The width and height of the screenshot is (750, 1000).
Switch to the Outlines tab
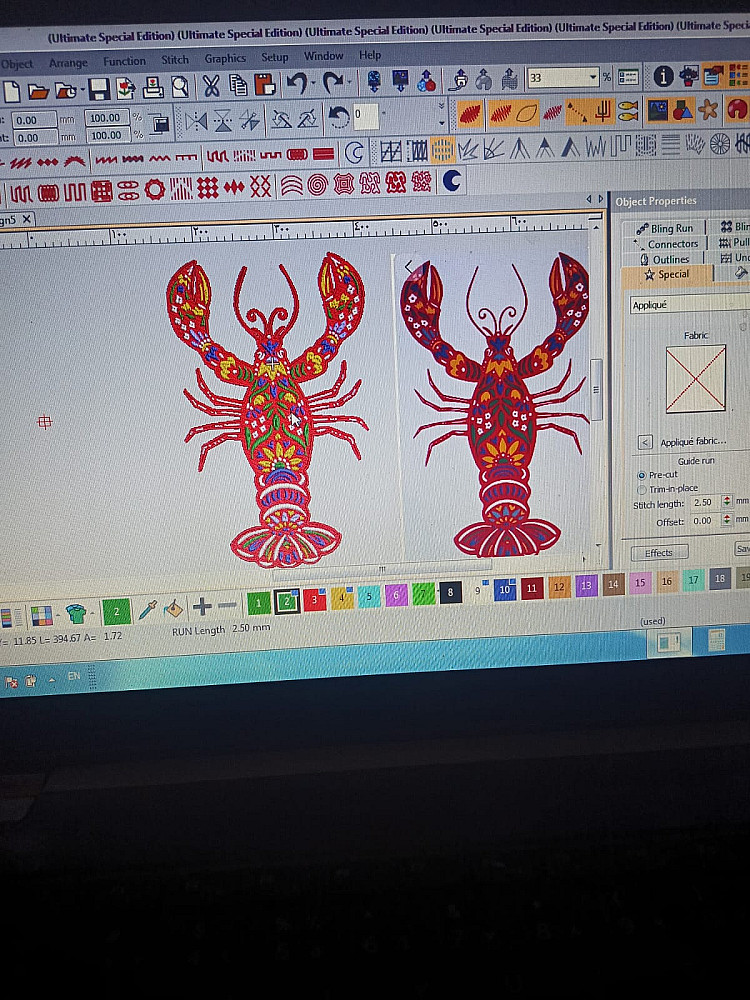coord(665,259)
